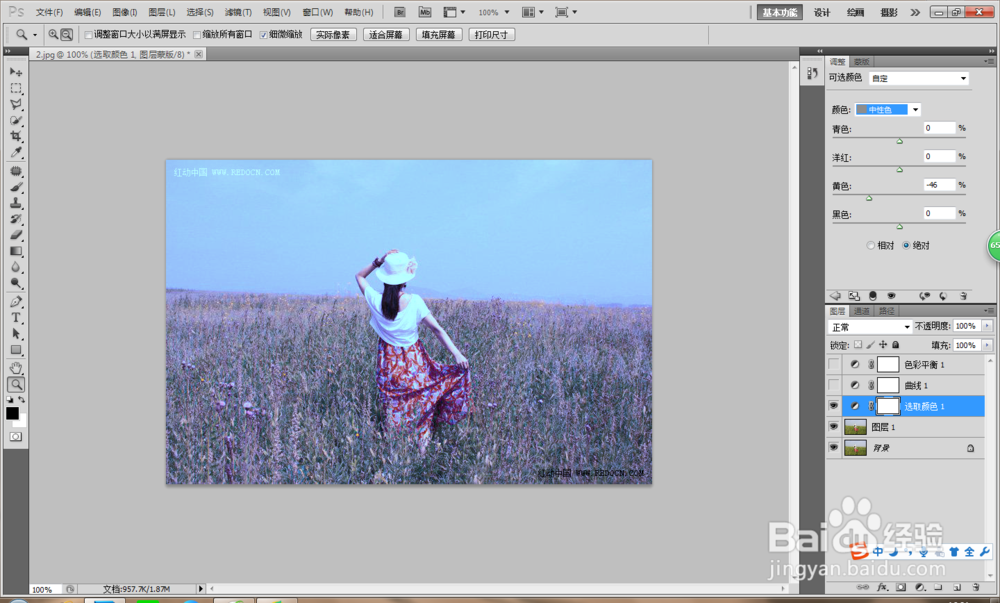The height and width of the screenshot is (603, 1000).
Task: Select the 相对 radio button
Action: (x=871, y=245)
